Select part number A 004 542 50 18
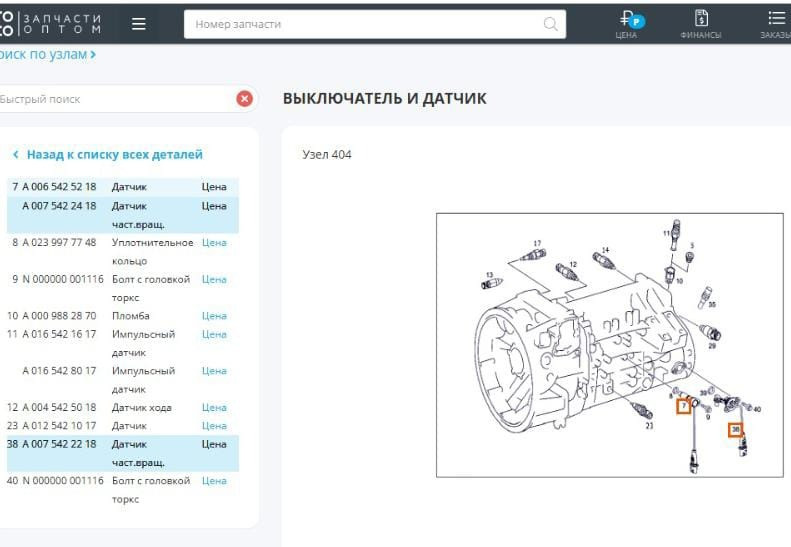This screenshot has height=547, width=791. coord(59,408)
